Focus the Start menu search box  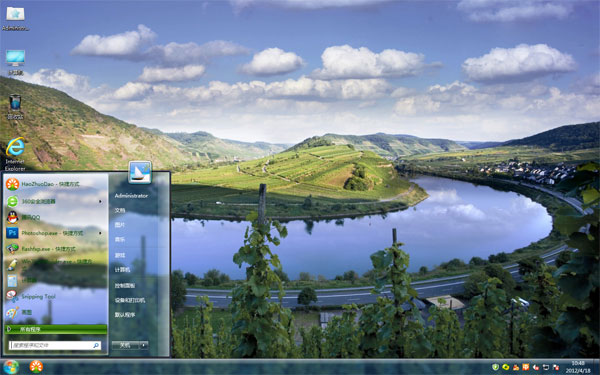[54, 345]
